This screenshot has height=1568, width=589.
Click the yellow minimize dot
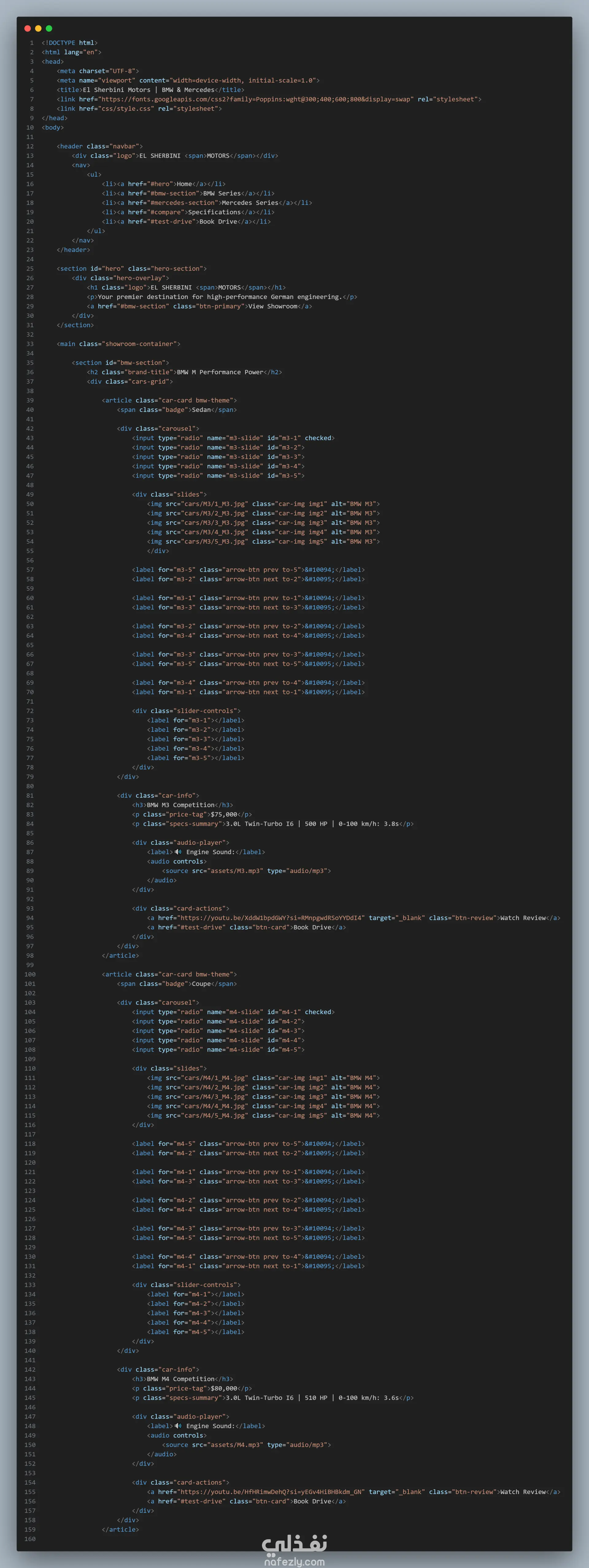point(38,29)
